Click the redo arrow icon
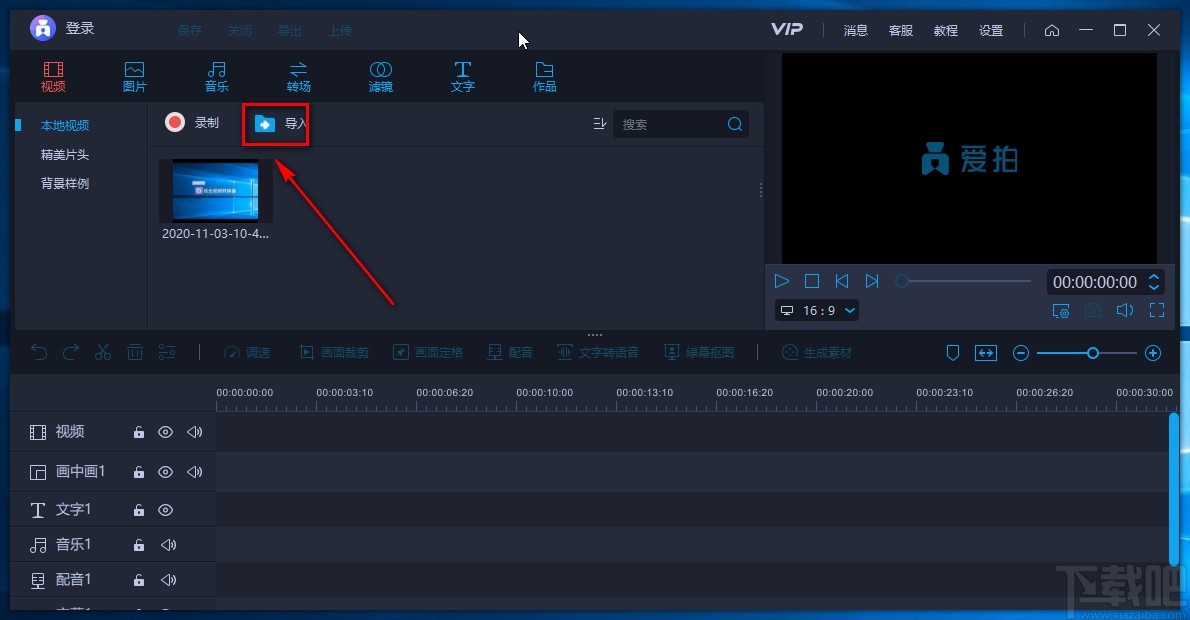This screenshot has height=620, width=1190. pos(71,352)
